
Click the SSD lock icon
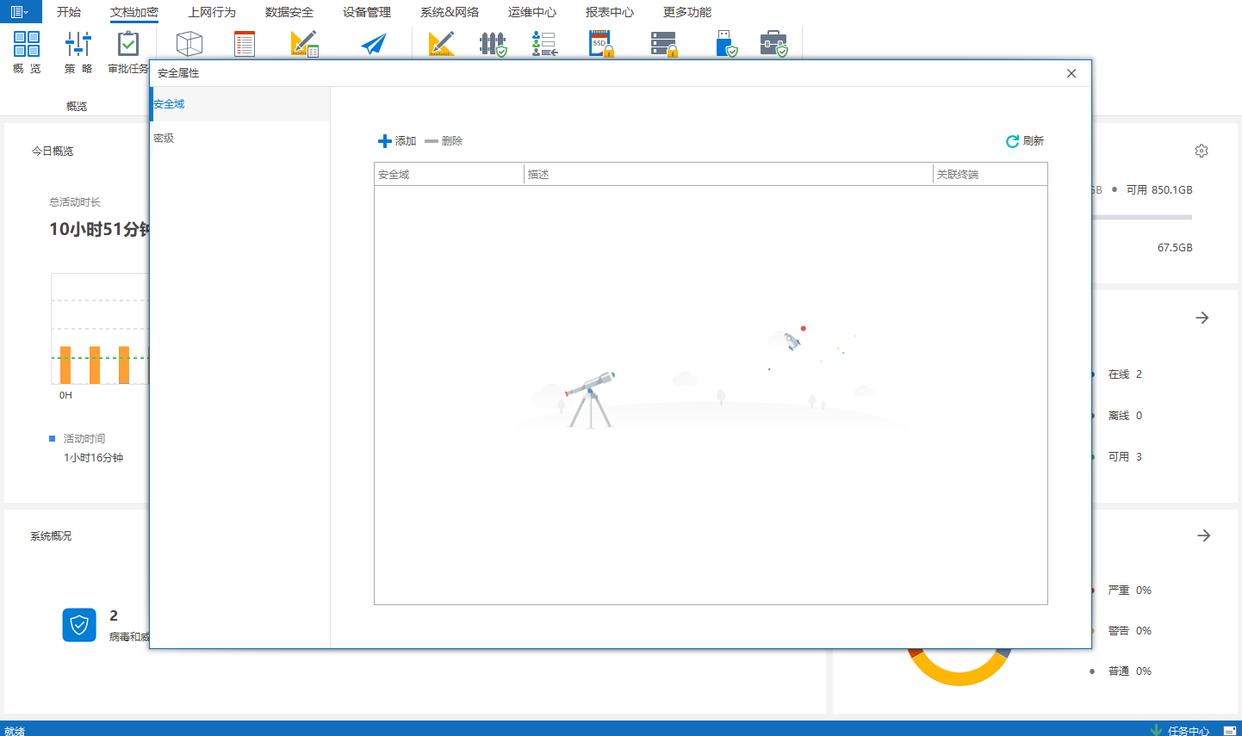click(x=600, y=43)
